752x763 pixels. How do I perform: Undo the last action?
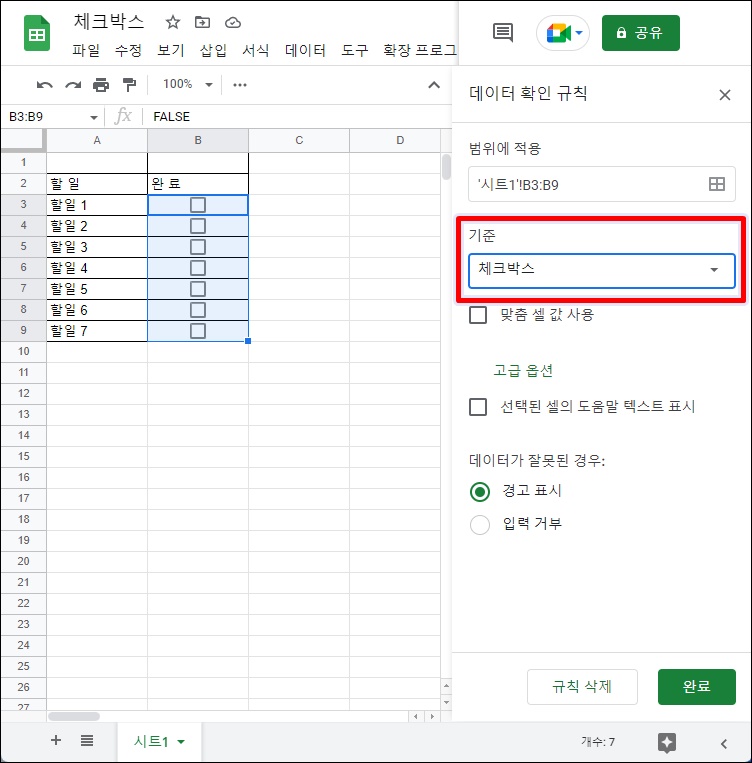(x=44, y=85)
